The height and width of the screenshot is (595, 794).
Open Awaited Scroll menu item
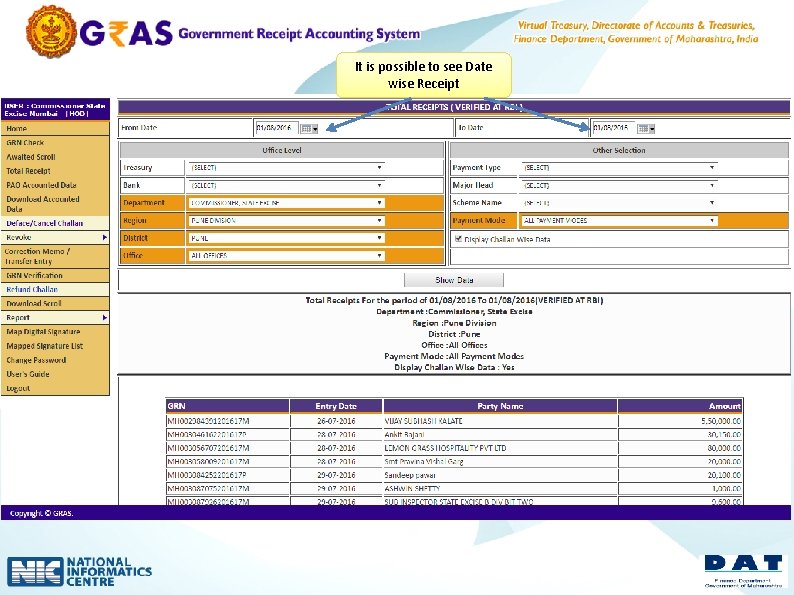55,157
